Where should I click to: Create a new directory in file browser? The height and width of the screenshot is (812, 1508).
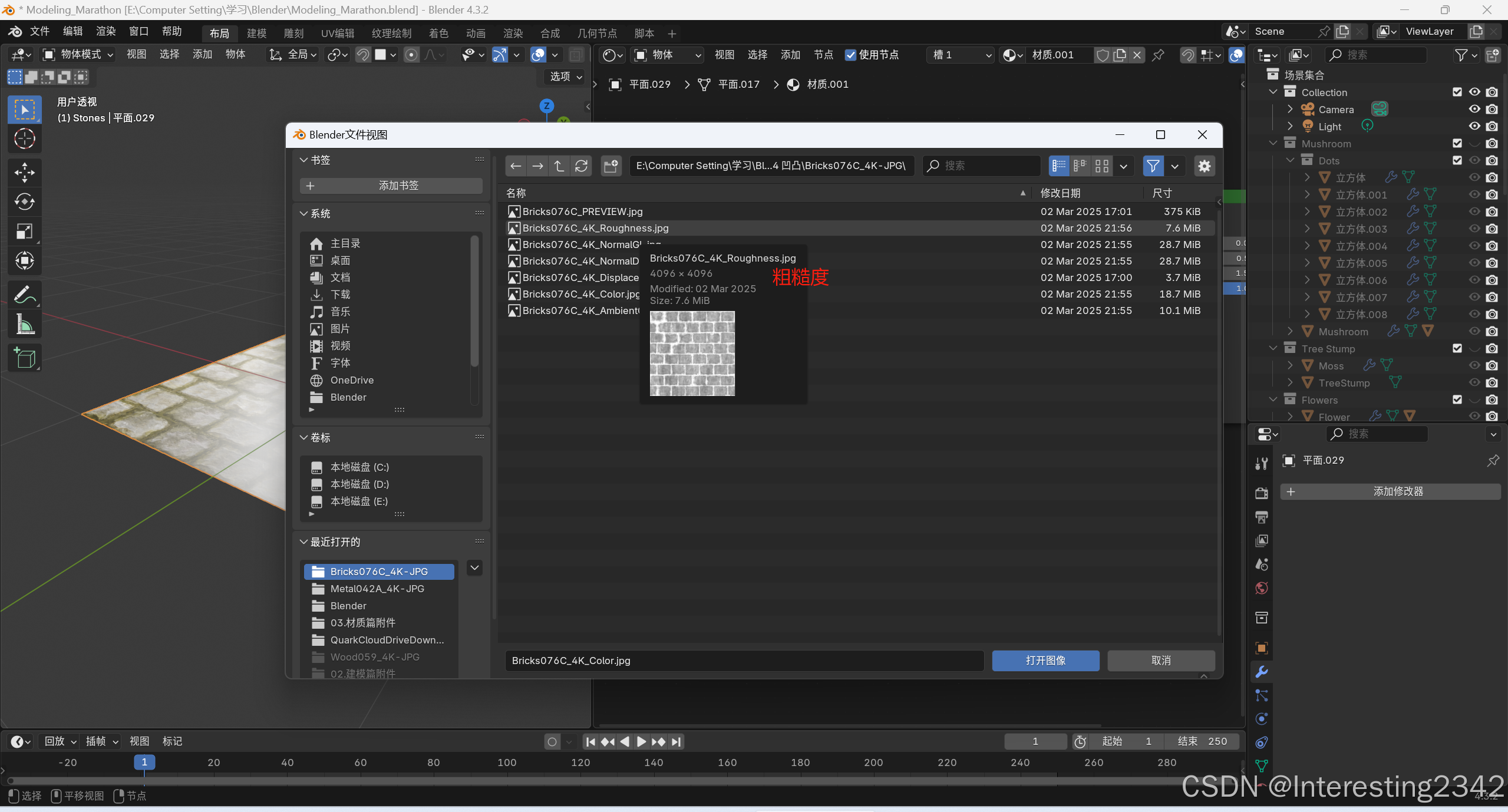coord(611,166)
